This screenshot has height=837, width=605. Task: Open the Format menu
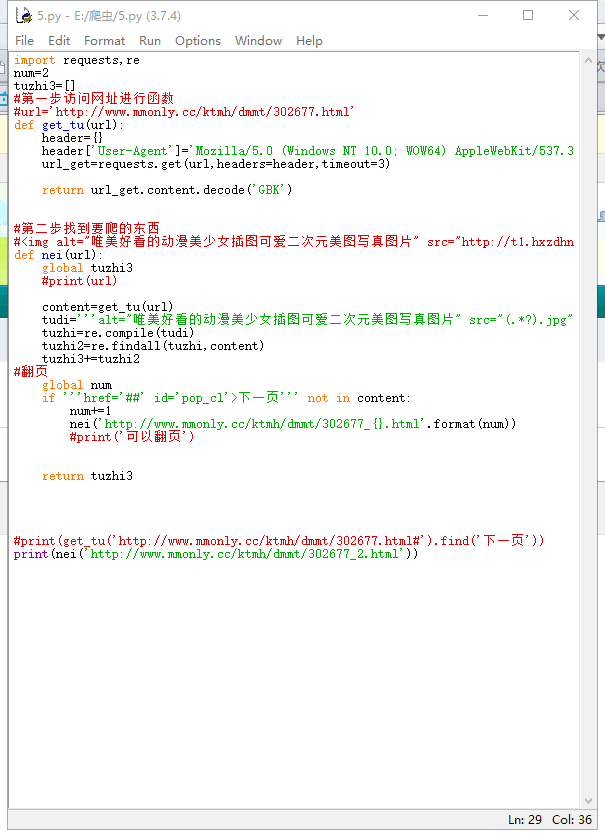click(x=104, y=41)
